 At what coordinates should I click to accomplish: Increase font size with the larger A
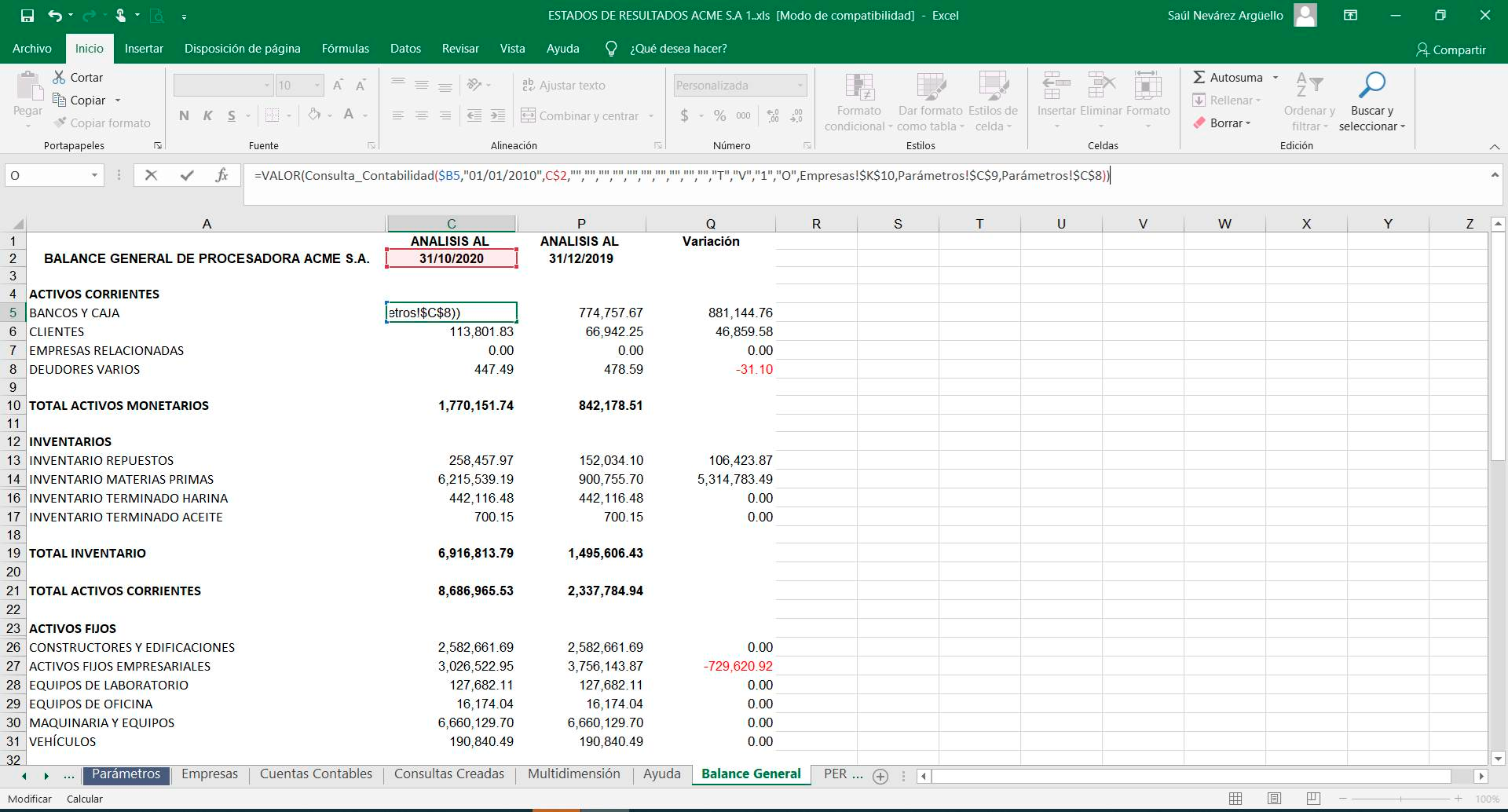(x=338, y=86)
